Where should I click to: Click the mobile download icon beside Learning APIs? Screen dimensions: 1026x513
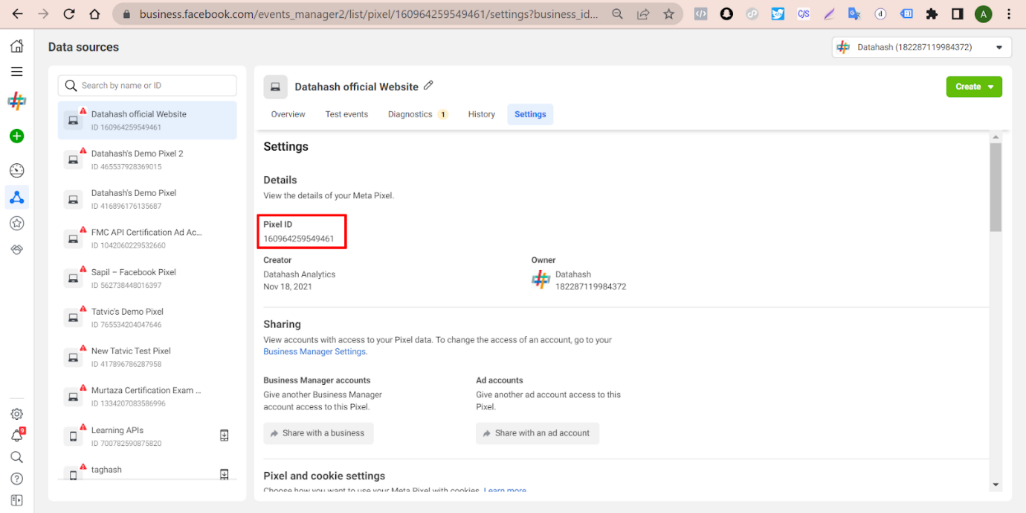point(224,435)
